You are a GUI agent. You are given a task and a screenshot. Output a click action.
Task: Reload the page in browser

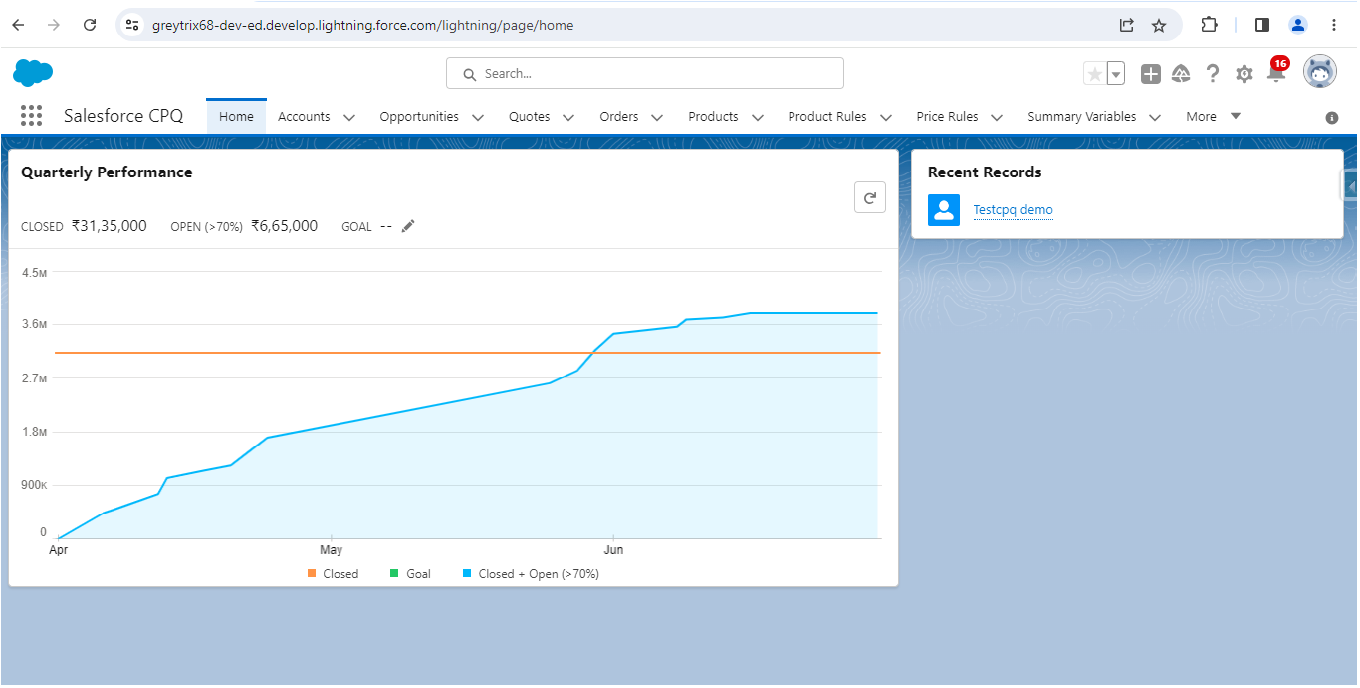click(90, 25)
